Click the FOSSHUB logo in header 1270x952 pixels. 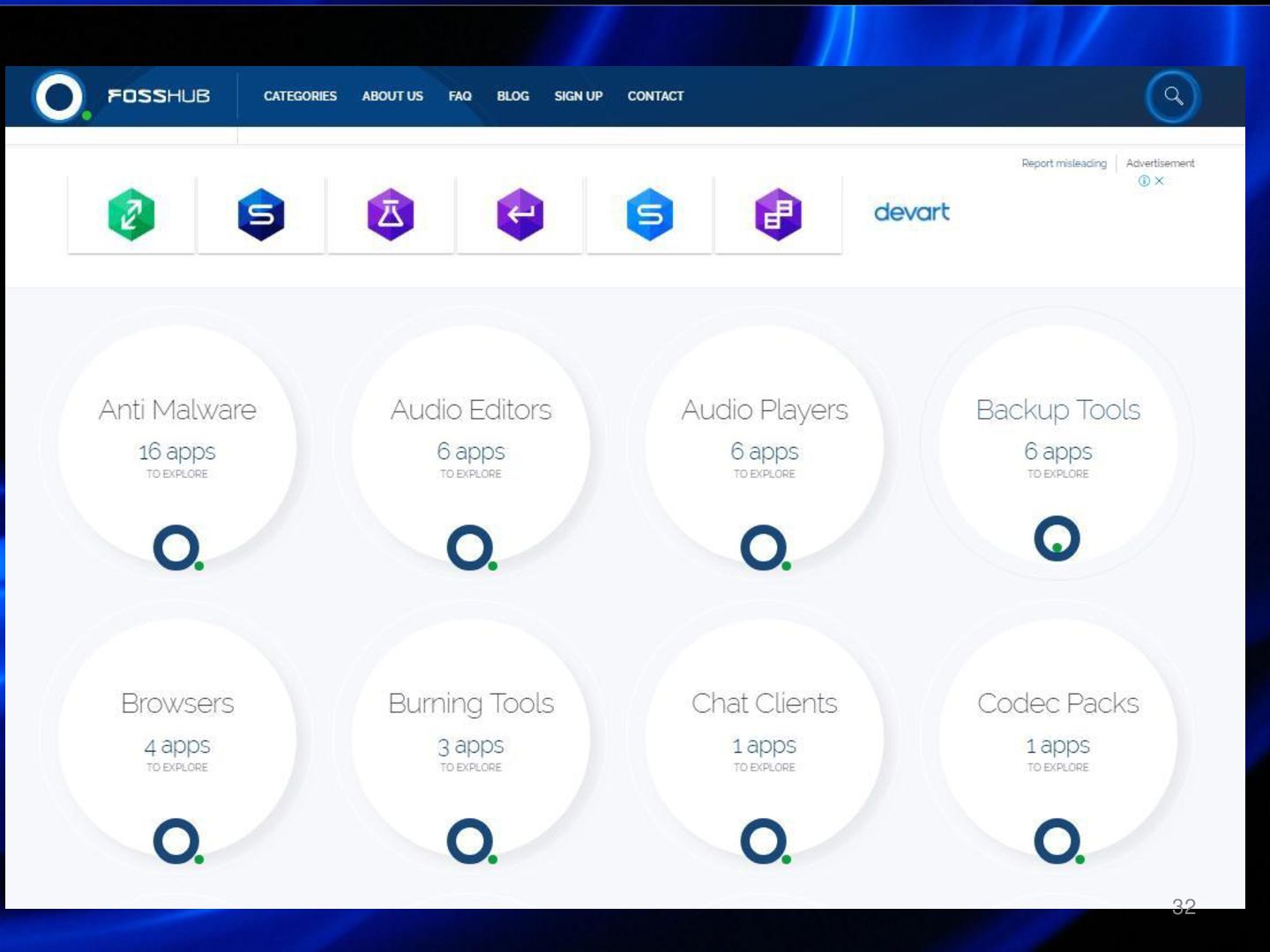[x=122, y=96]
